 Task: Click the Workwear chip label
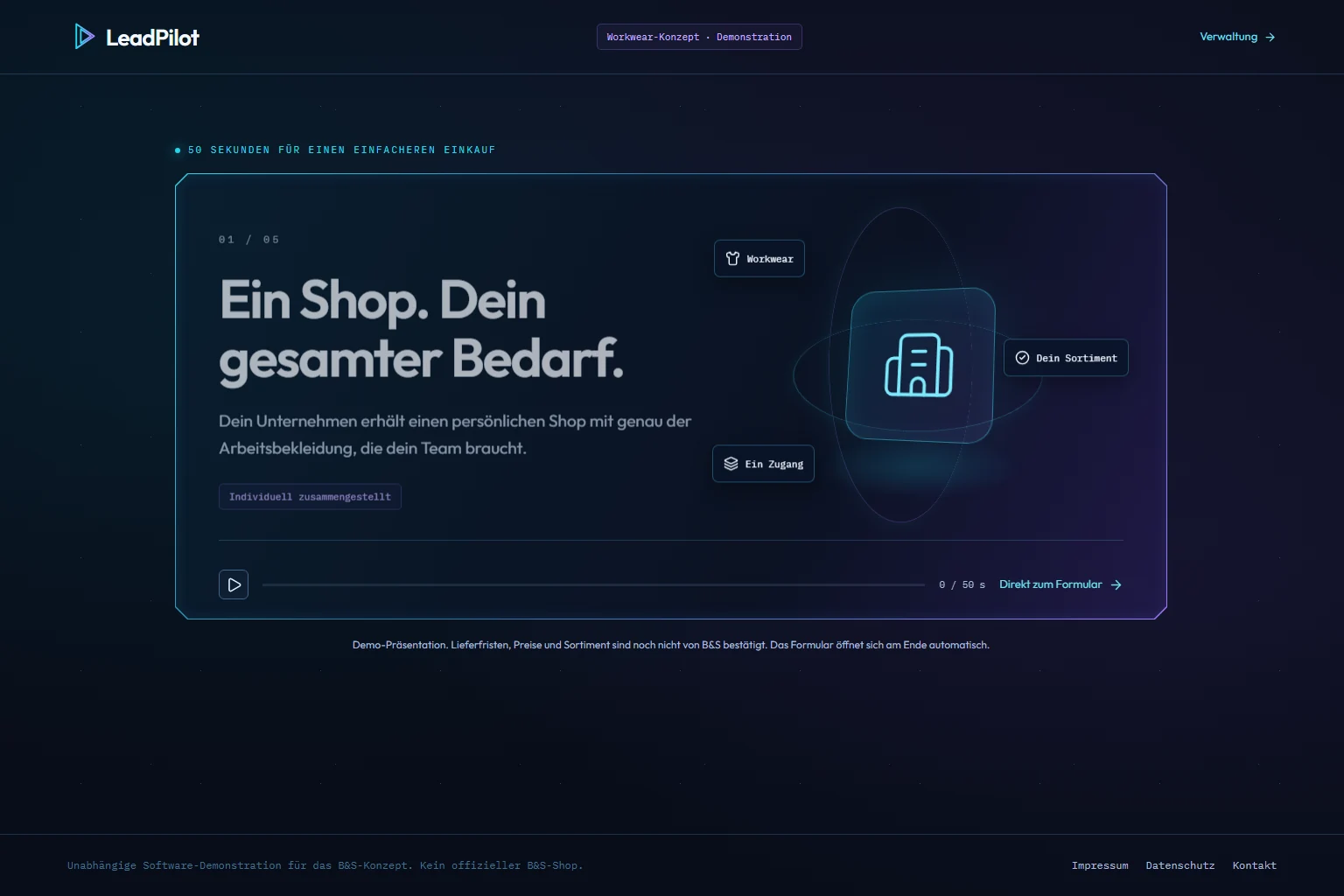click(770, 259)
